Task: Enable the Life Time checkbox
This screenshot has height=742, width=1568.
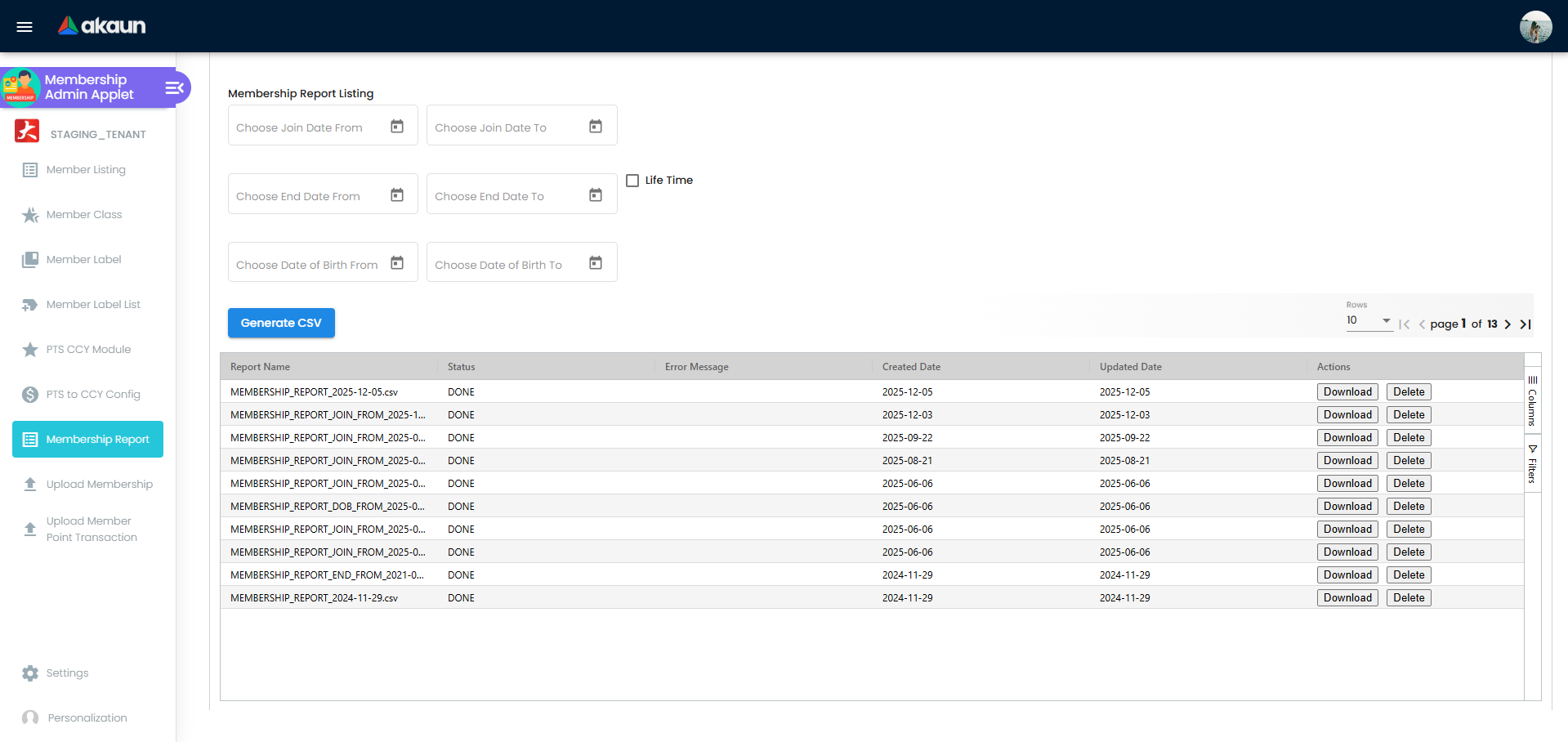Action: 632,180
